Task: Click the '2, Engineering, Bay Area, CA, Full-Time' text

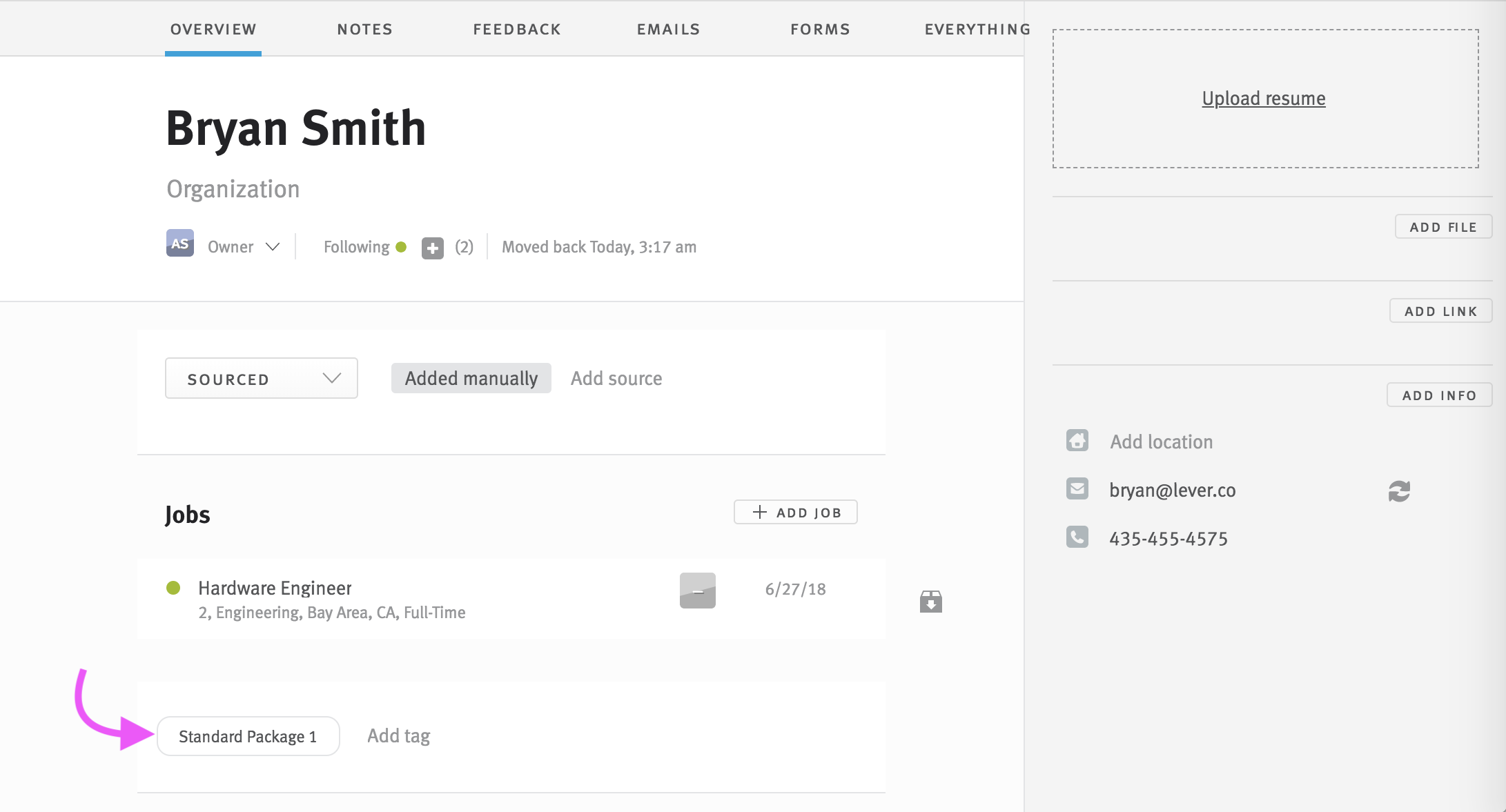Action: (x=332, y=613)
